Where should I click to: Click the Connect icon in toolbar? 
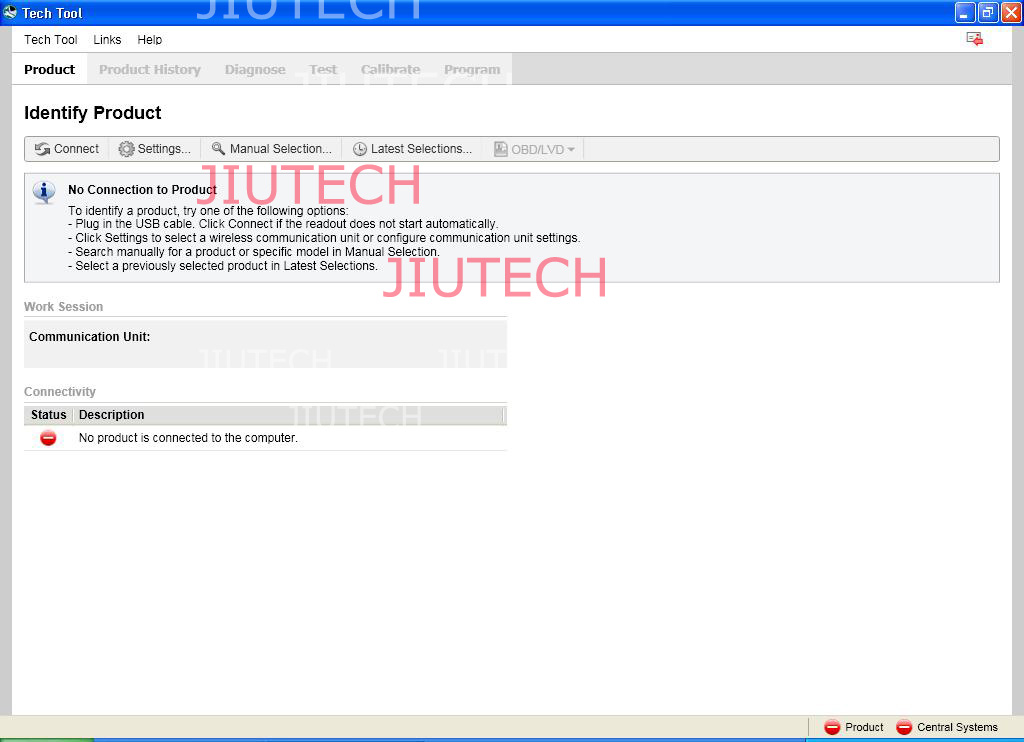42,149
